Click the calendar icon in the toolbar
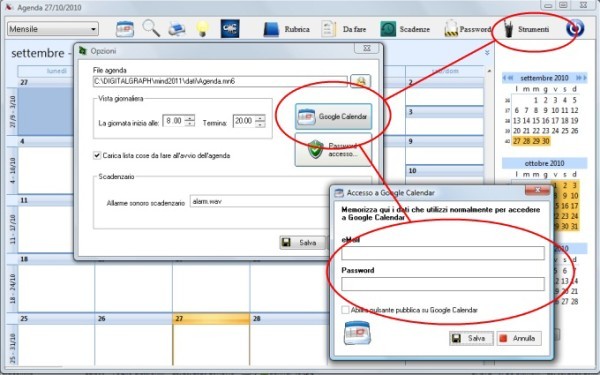The image size is (600, 375). click(x=125, y=29)
